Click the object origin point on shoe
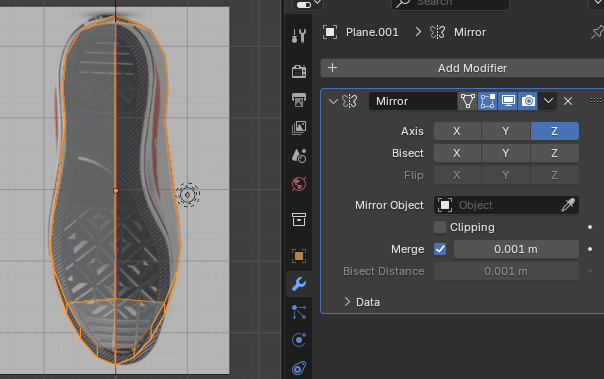 coord(116,191)
